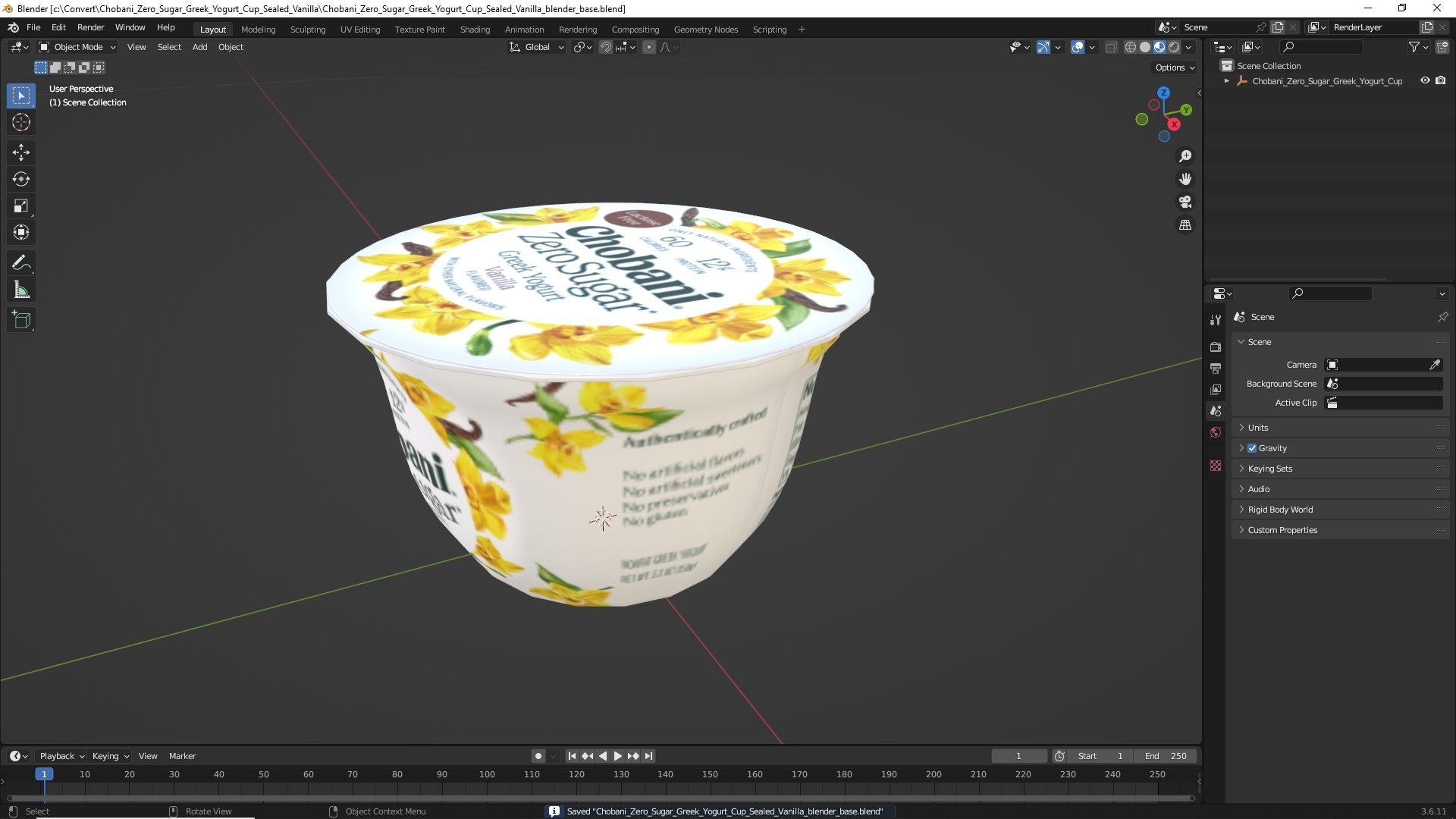1456x819 pixels.
Task: Switch to Material Preview shading
Action: 1159,47
